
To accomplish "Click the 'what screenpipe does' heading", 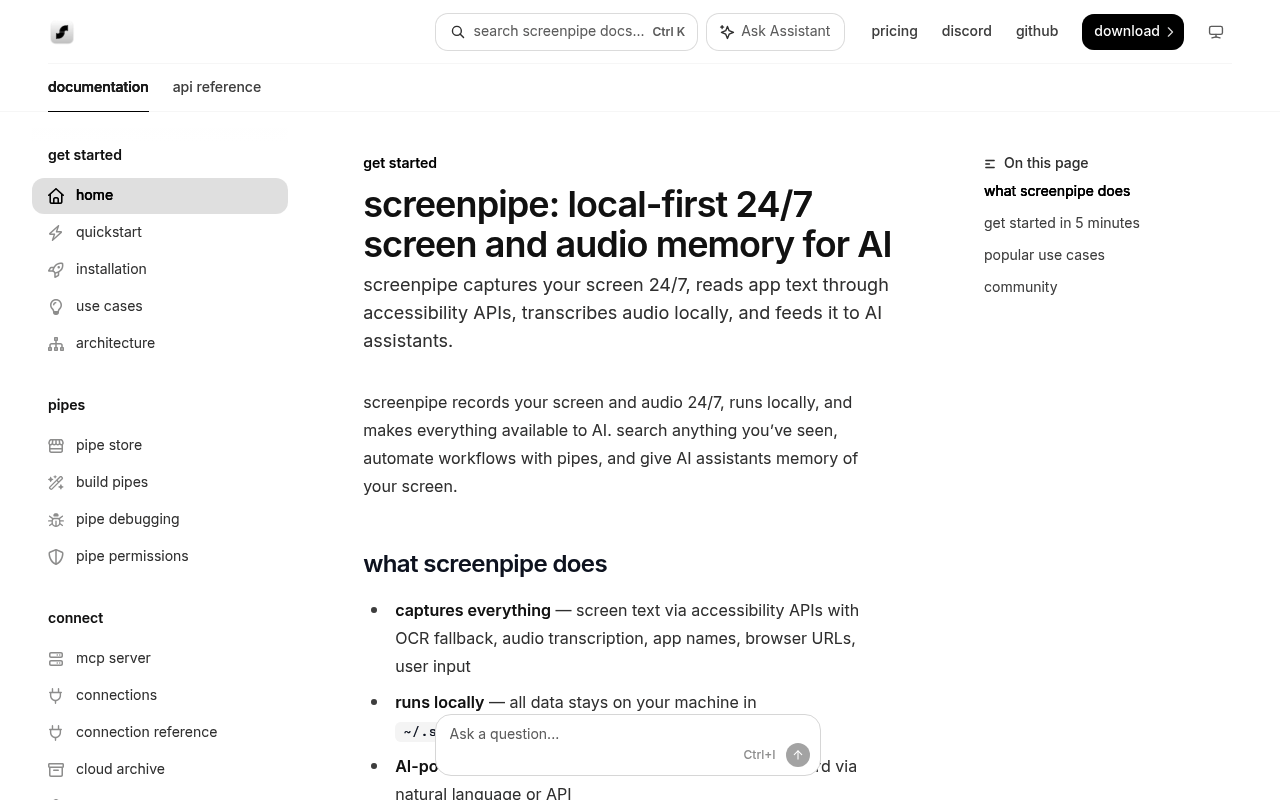I will point(485,564).
